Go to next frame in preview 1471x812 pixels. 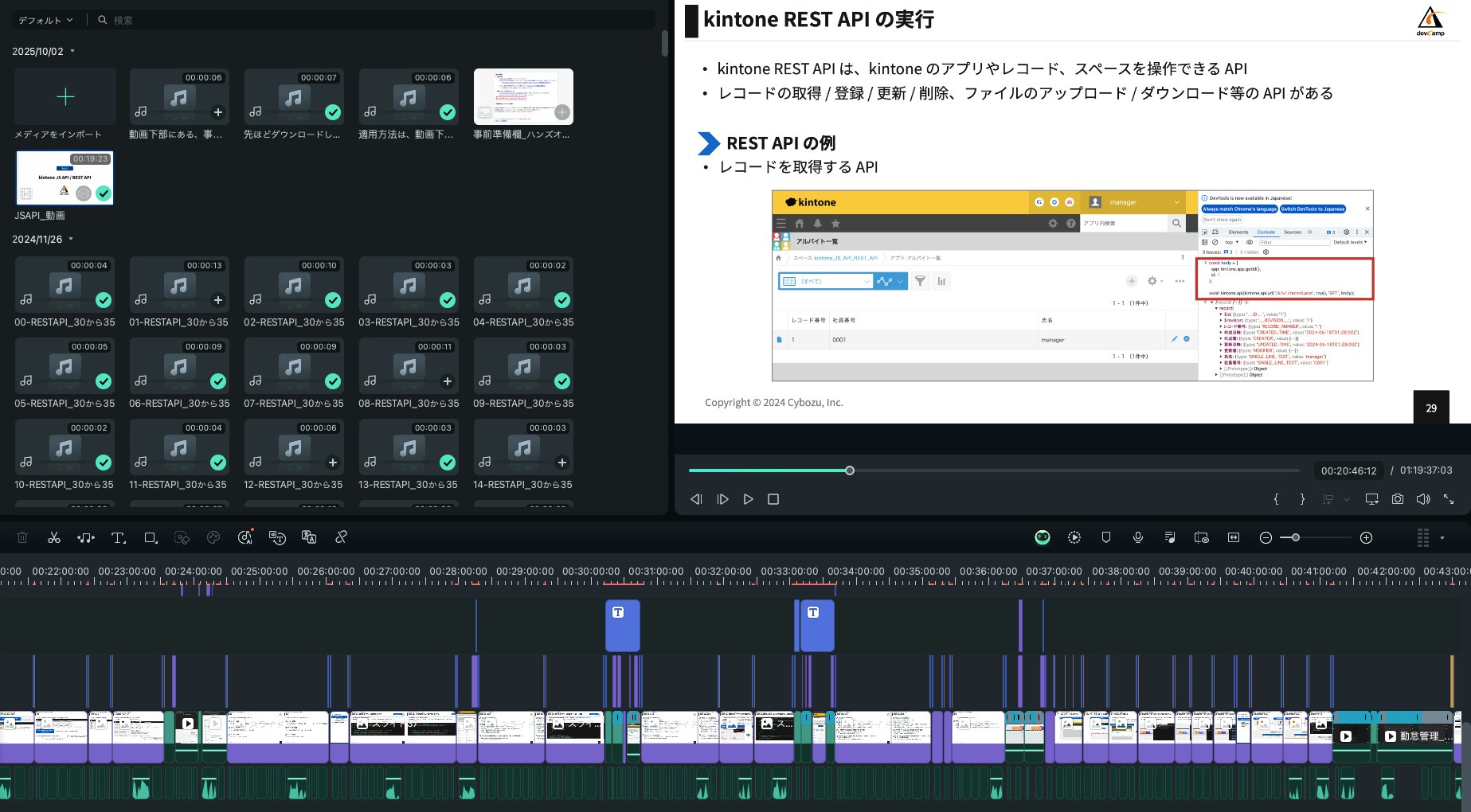pyautogui.click(x=722, y=499)
